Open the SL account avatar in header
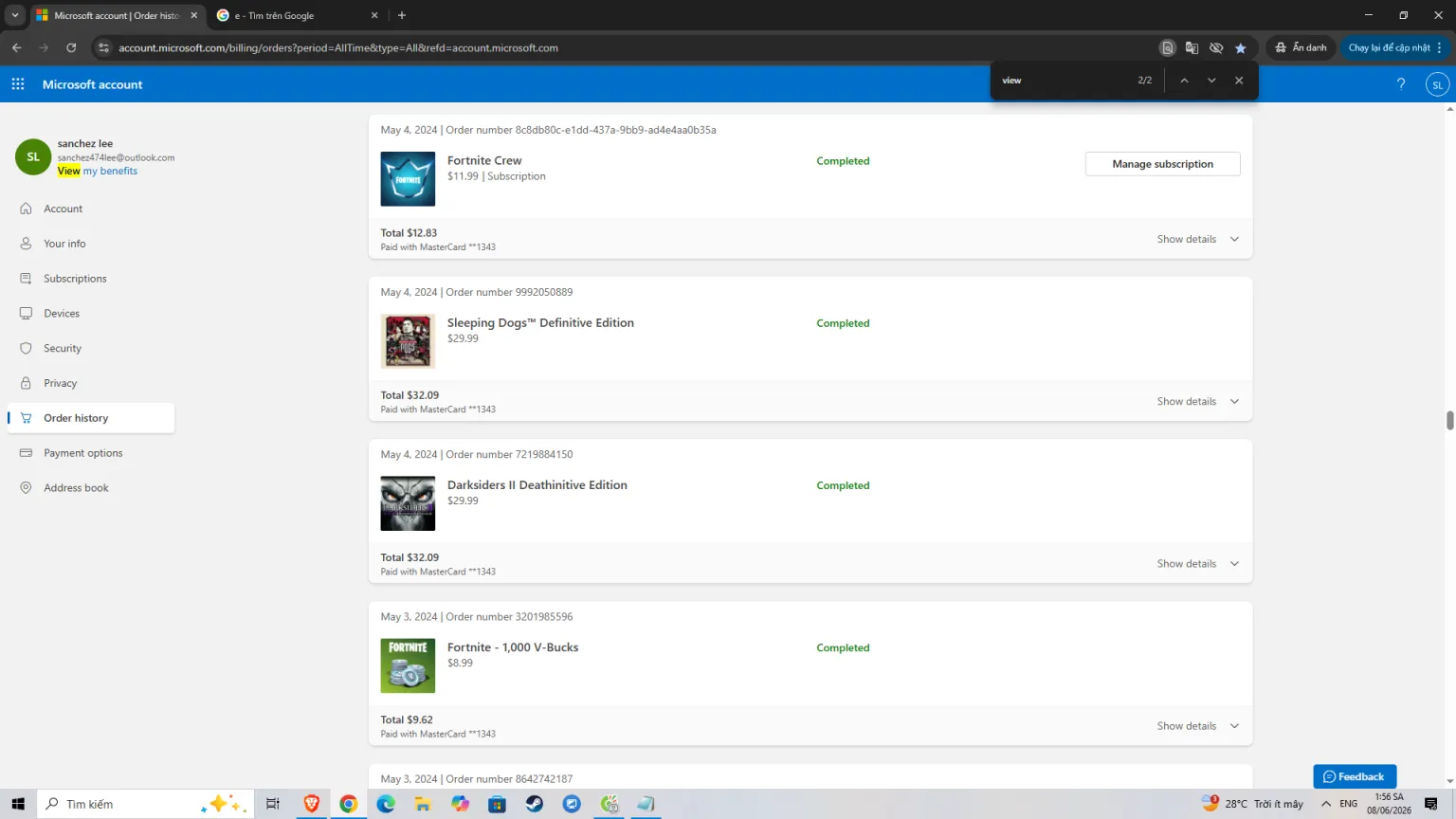Viewport: 1456px width, 819px height. (1437, 84)
